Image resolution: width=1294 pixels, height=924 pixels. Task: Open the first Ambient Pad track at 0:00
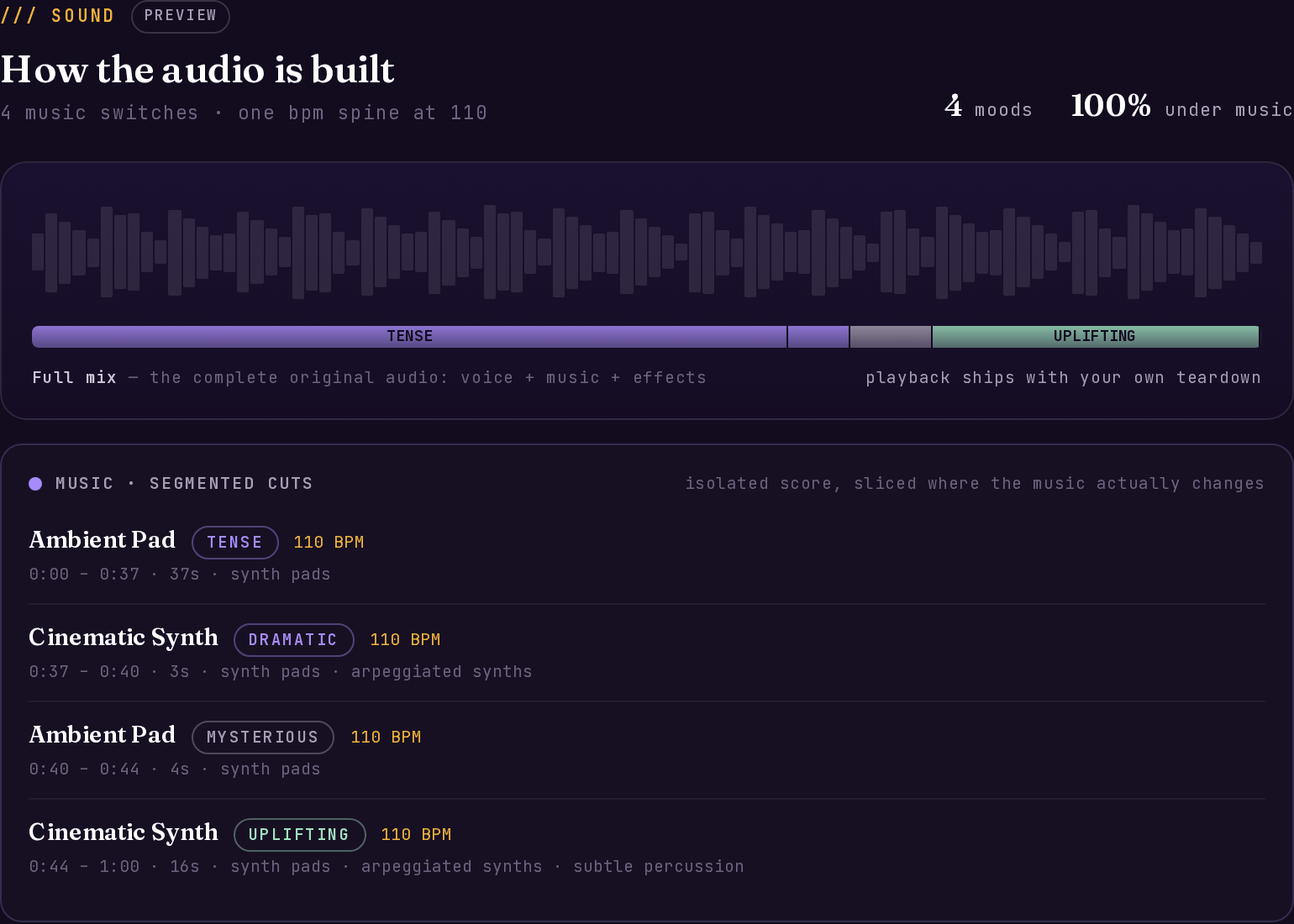pyautogui.click(x=647, y=555)
